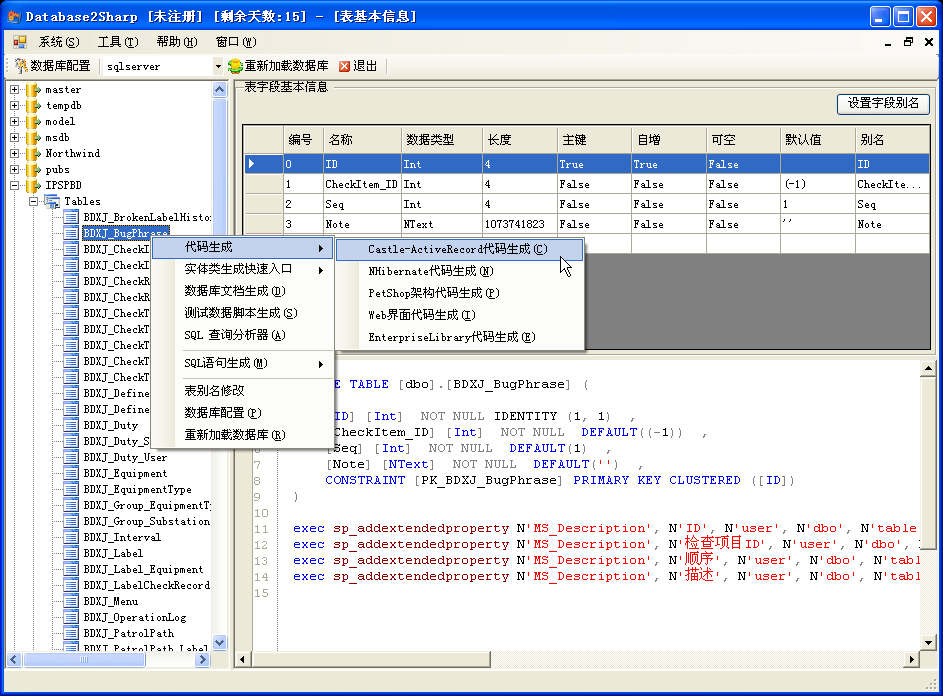Click the BDXJ_Equipment table icon
The height and width of the screenshot is (696, 943).
[x=71, y=474]
